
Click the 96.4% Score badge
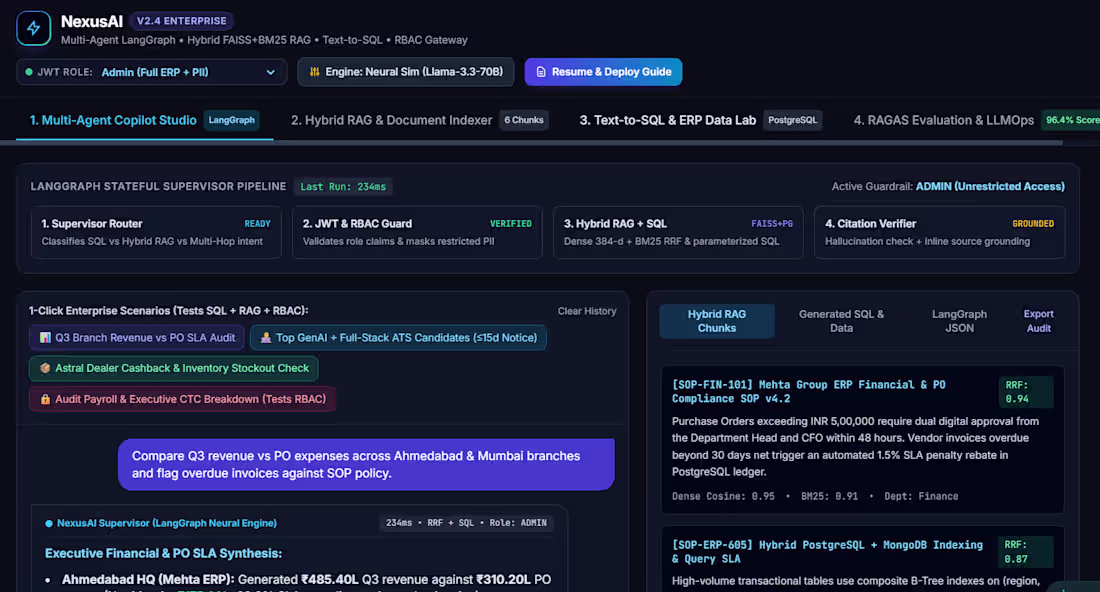click(1071, 121)
